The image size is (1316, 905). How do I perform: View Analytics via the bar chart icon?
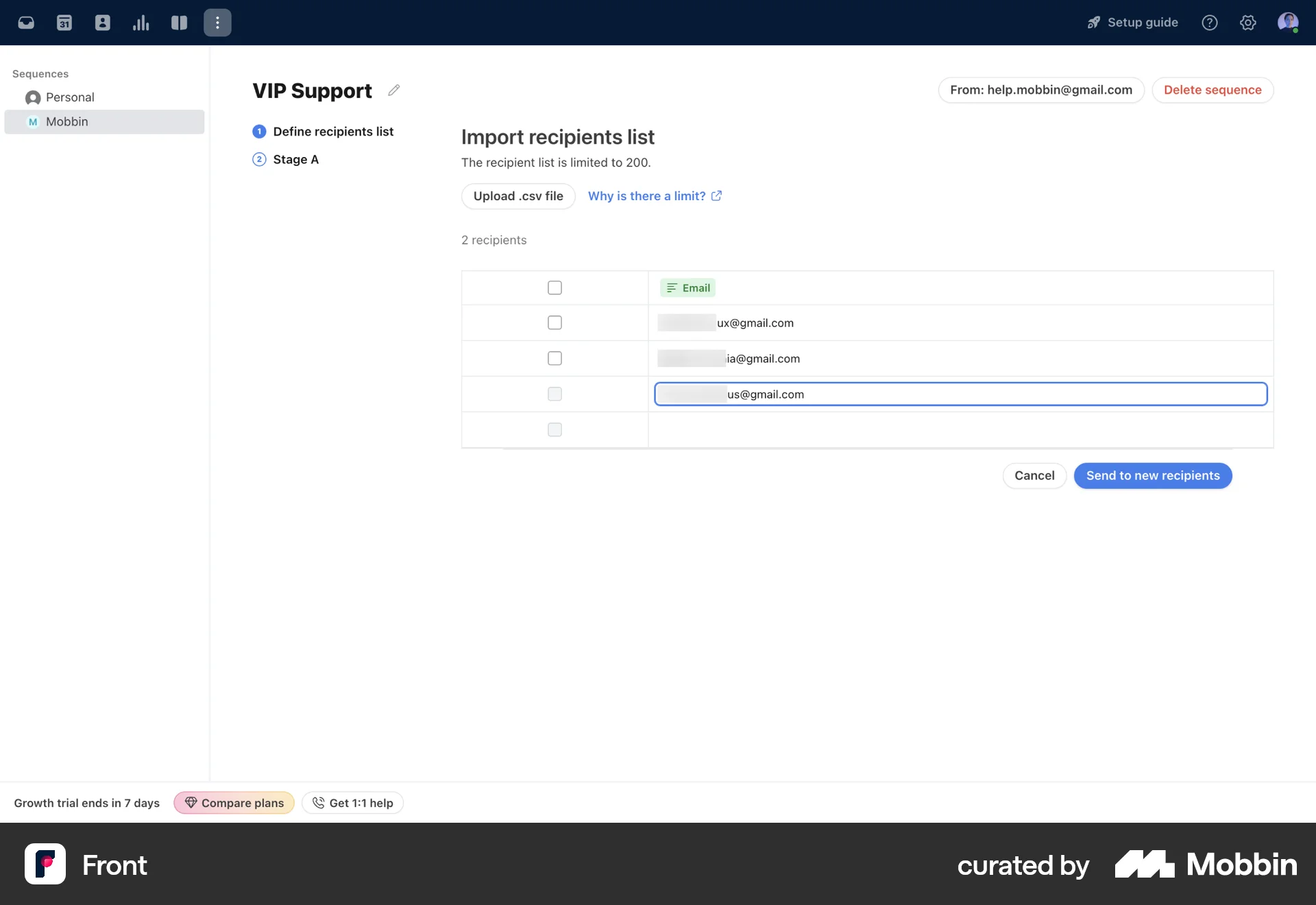click(141, 22)
